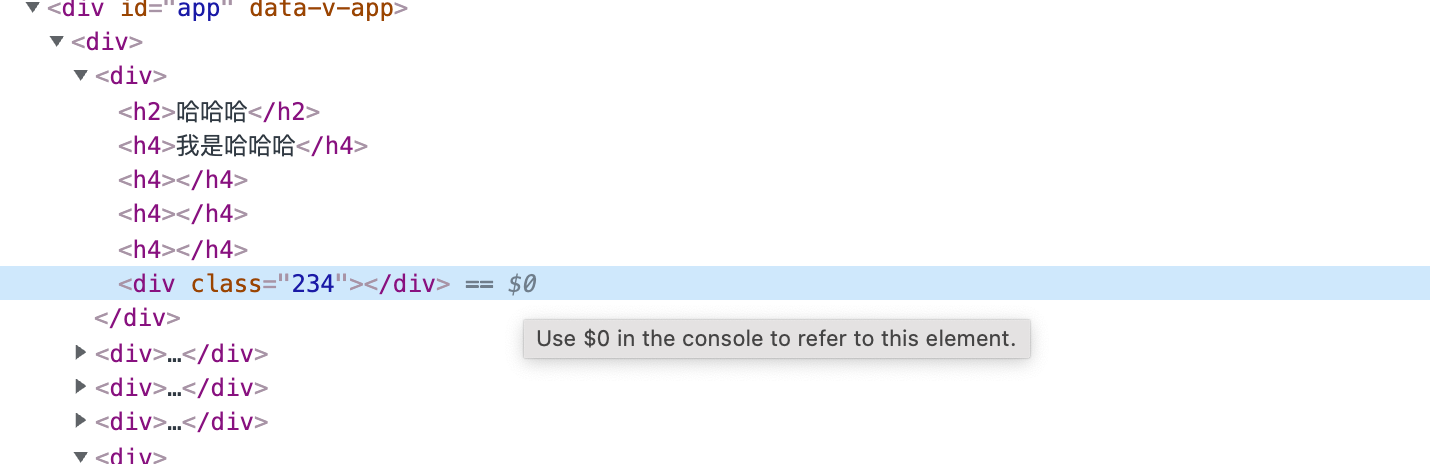Collapse the div containing the h2 element
1430x464 pixels.
point(81,76)
